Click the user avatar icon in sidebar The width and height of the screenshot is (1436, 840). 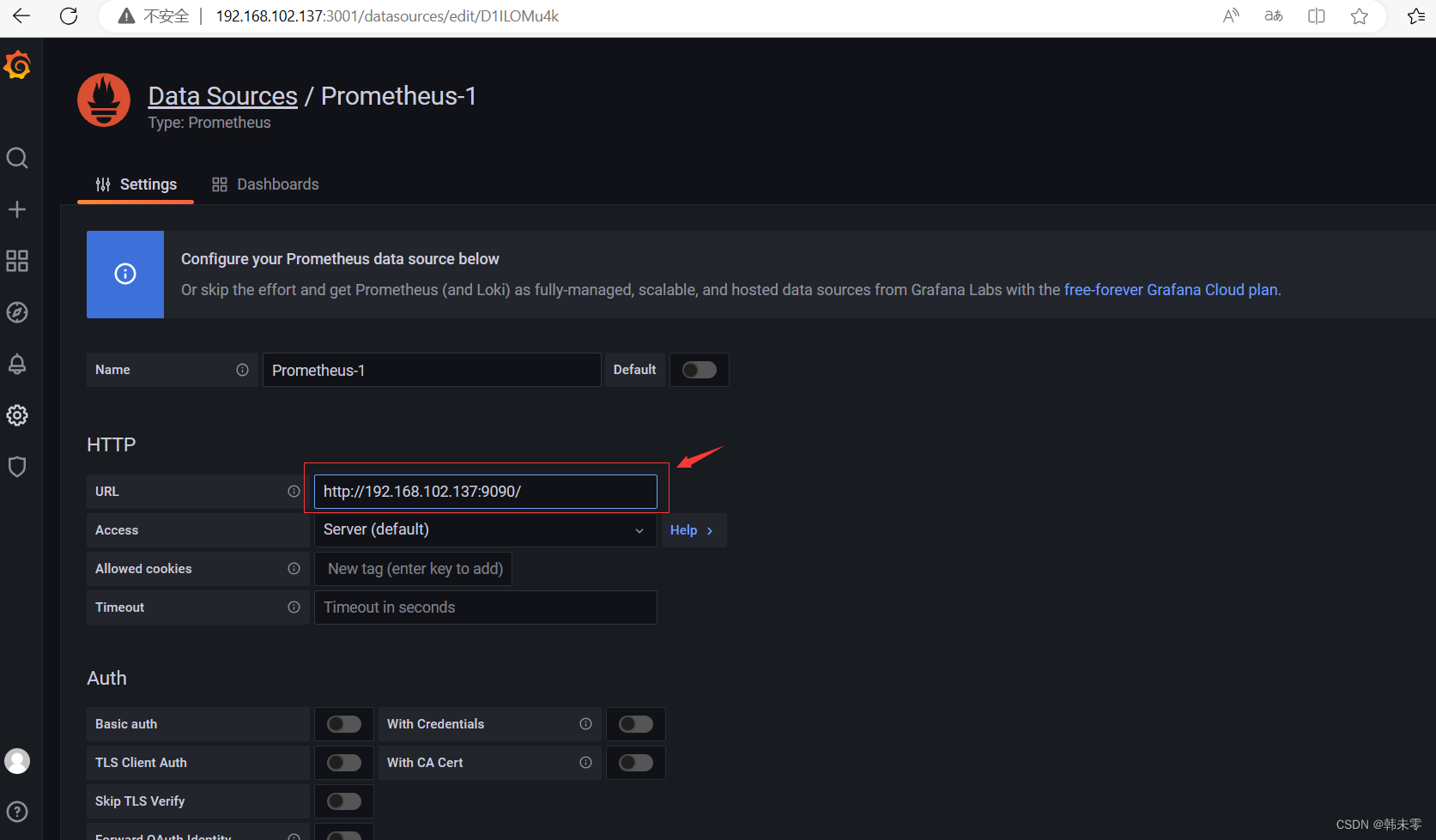[x=17, y=760]
